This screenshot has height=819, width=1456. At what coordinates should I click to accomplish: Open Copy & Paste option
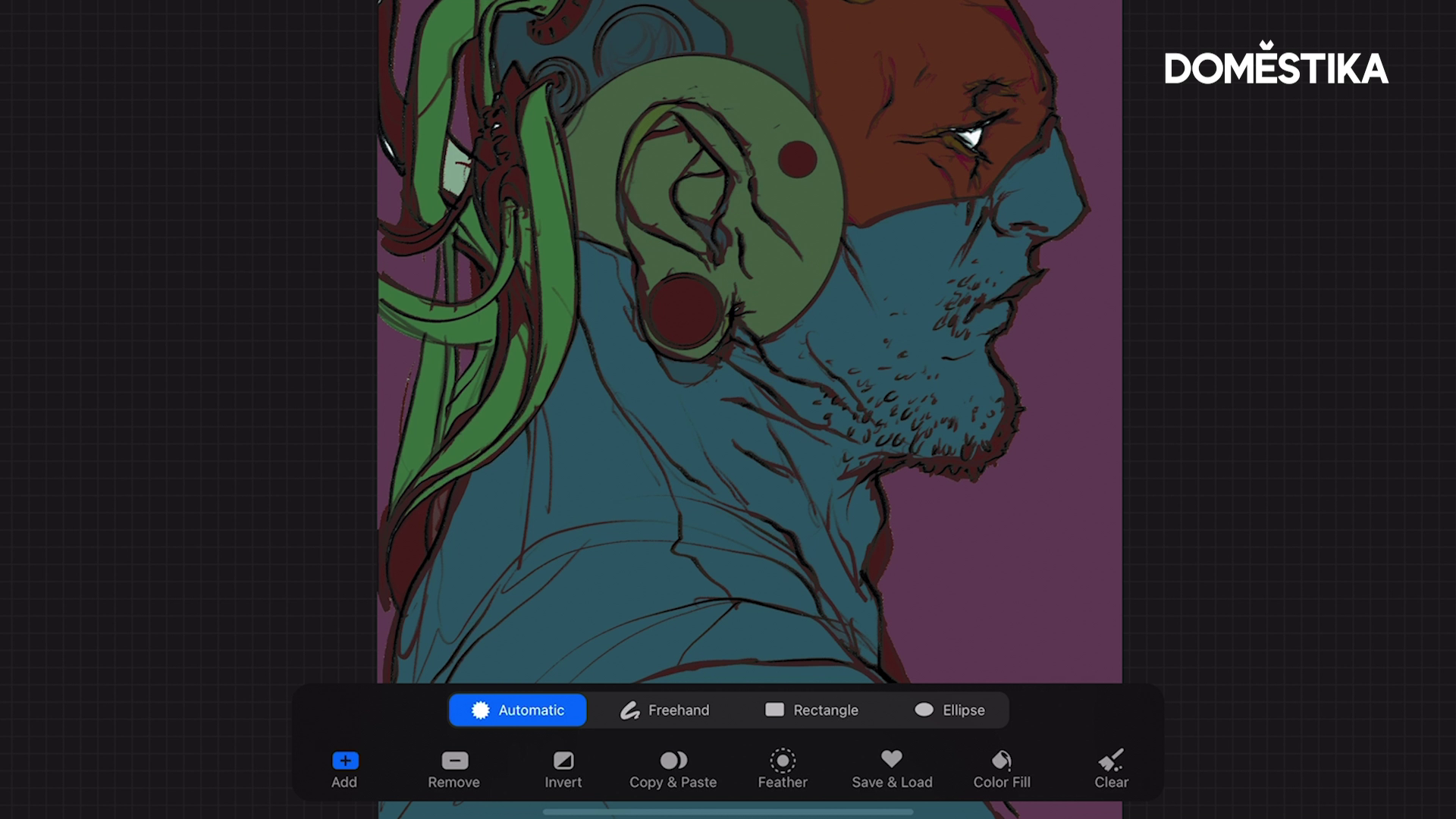(673, 770)
